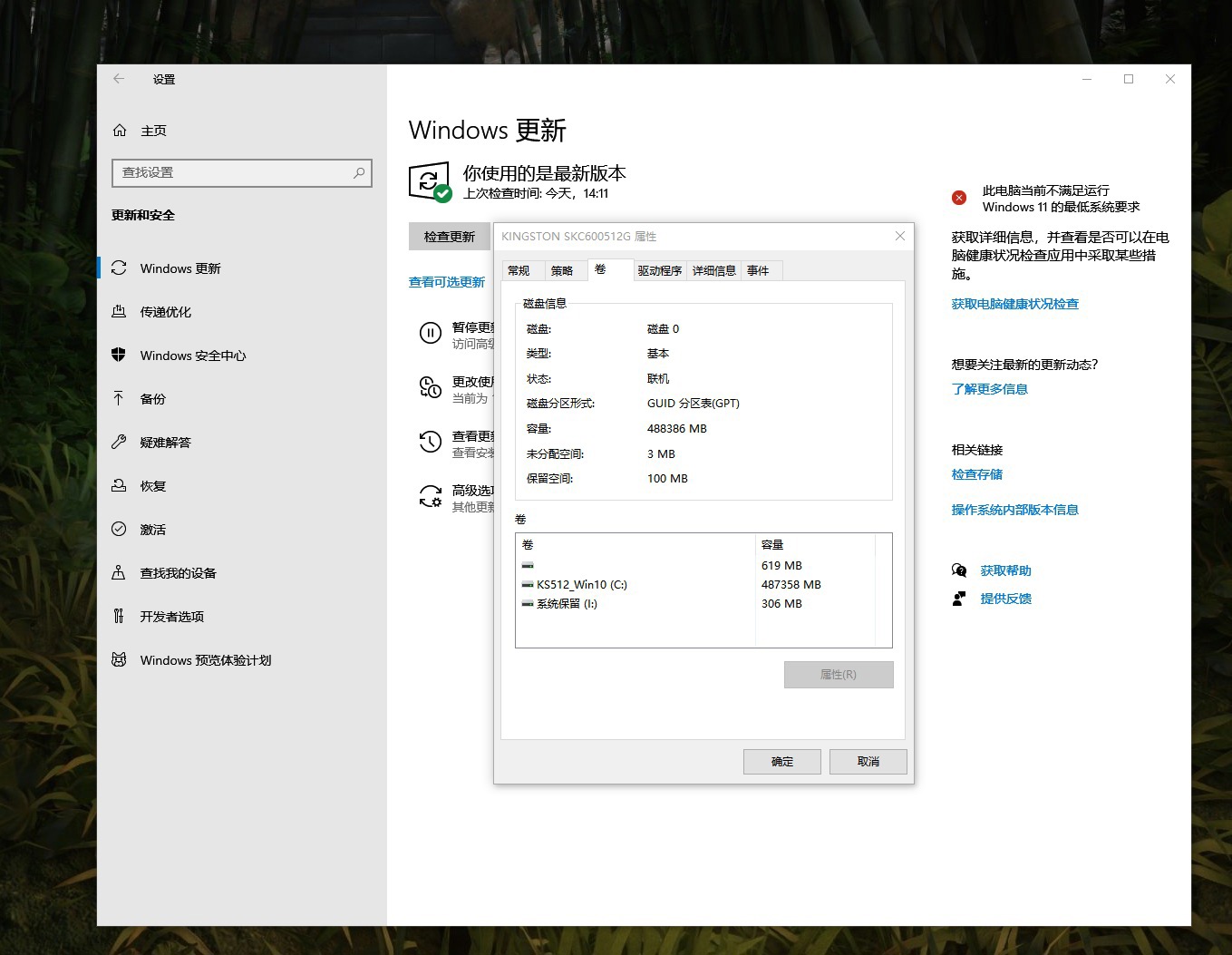
Task: Click the 确定 button
Action: tap(782, 762)
